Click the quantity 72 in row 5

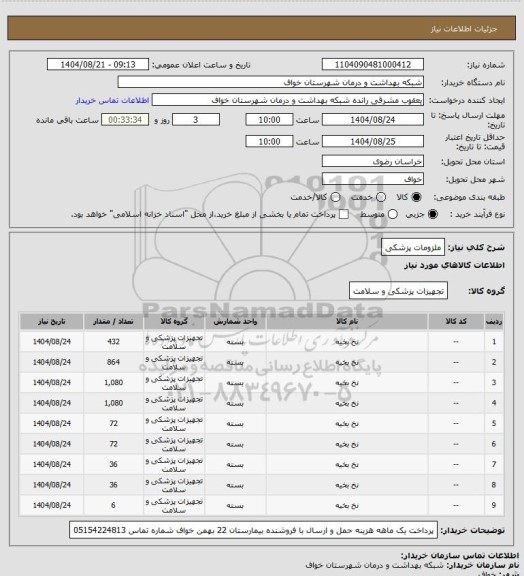point(114,423)
